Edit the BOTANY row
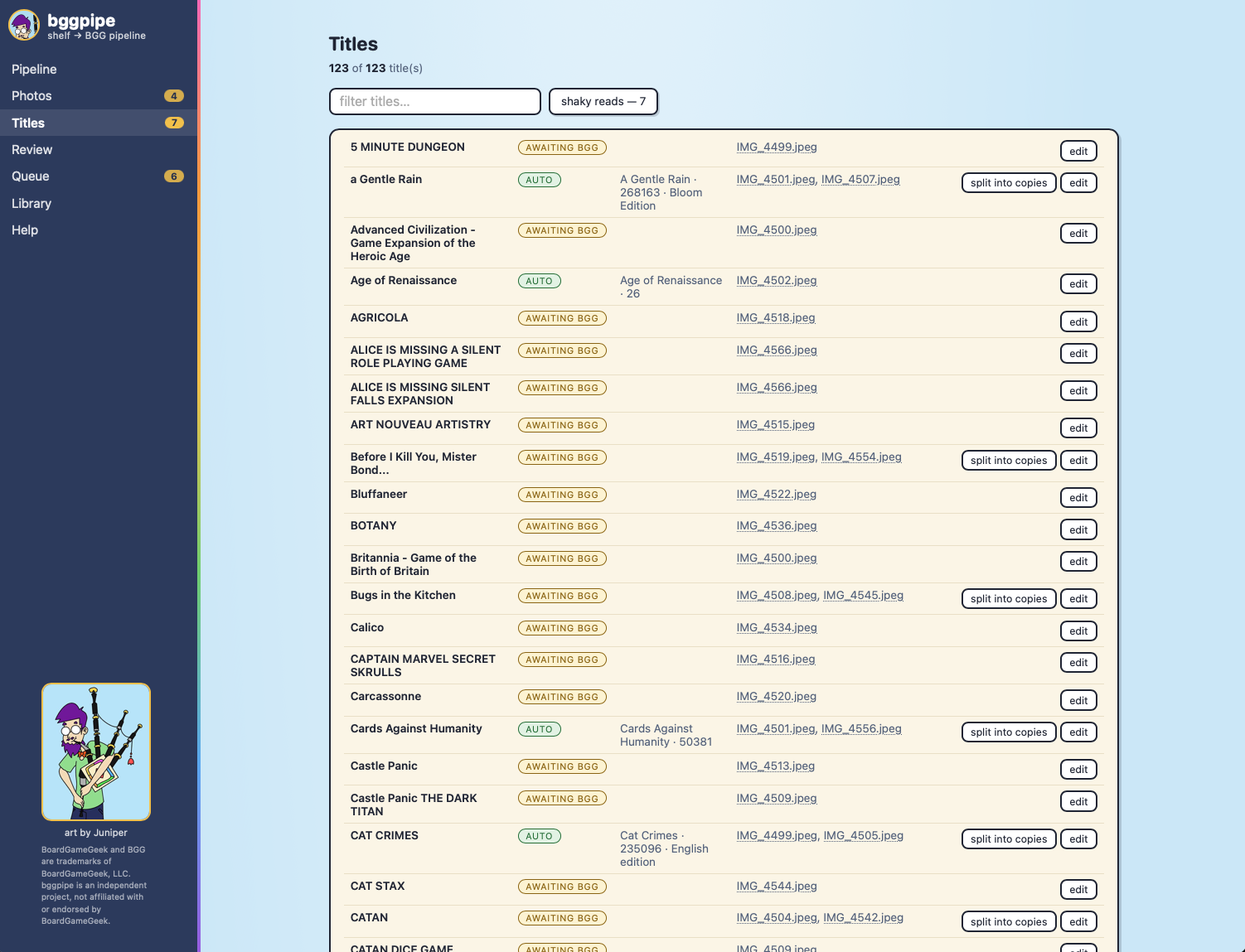1245x952 pixels. pos(1078,529)
